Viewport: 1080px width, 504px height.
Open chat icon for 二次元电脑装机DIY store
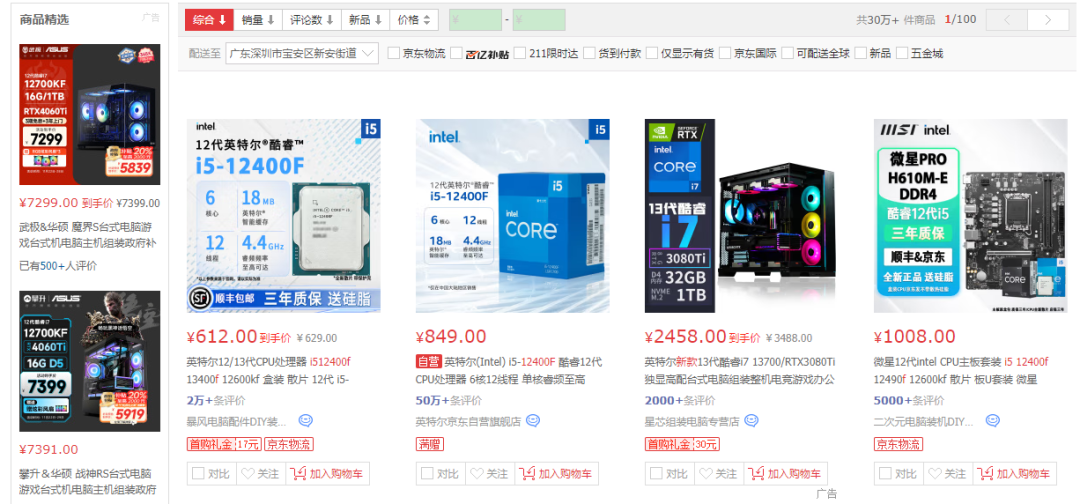point(993,420)
